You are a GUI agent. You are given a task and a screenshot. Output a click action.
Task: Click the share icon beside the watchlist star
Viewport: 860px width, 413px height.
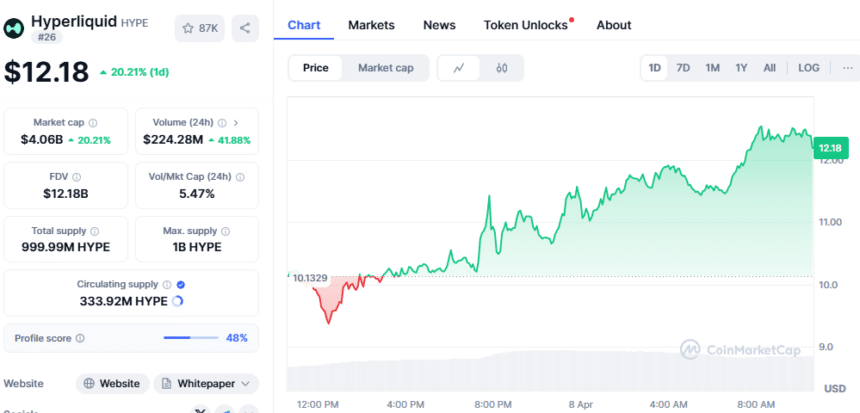pyautogui.click(x=245, y=28)
